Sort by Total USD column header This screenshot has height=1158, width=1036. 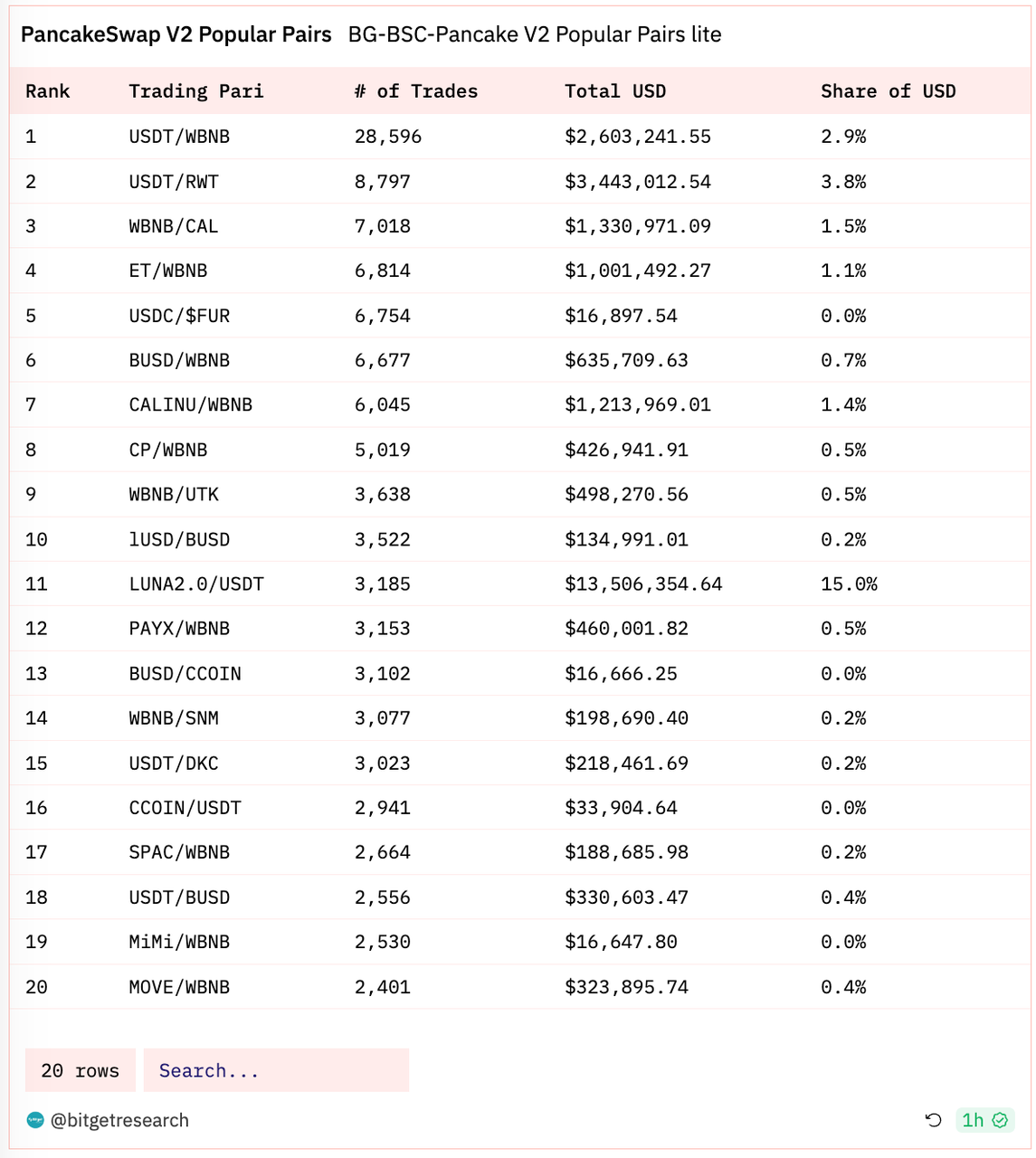tap(615, 91)
